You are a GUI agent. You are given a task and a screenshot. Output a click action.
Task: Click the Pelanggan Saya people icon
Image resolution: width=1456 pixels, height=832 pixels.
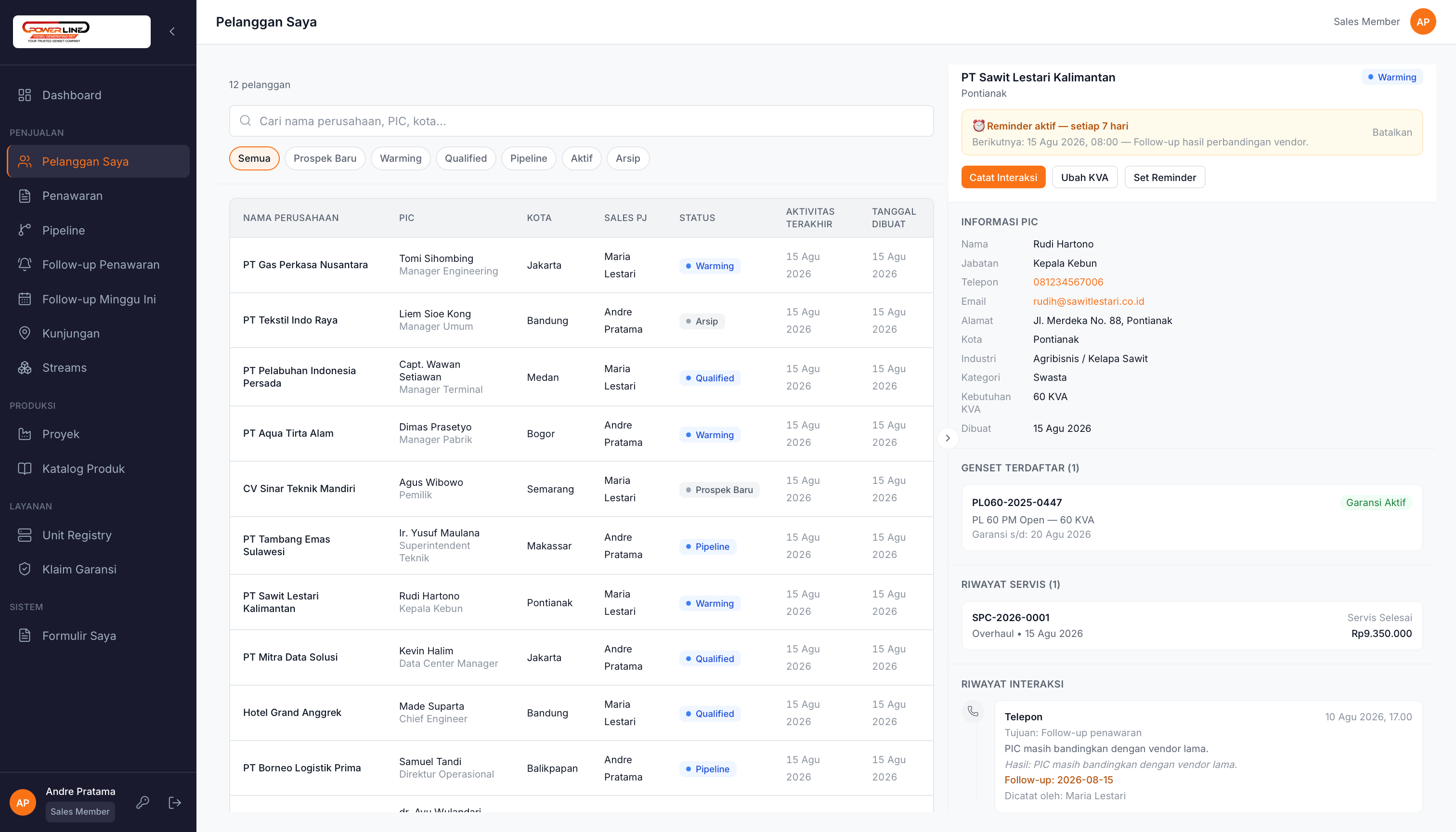point(25,161)
